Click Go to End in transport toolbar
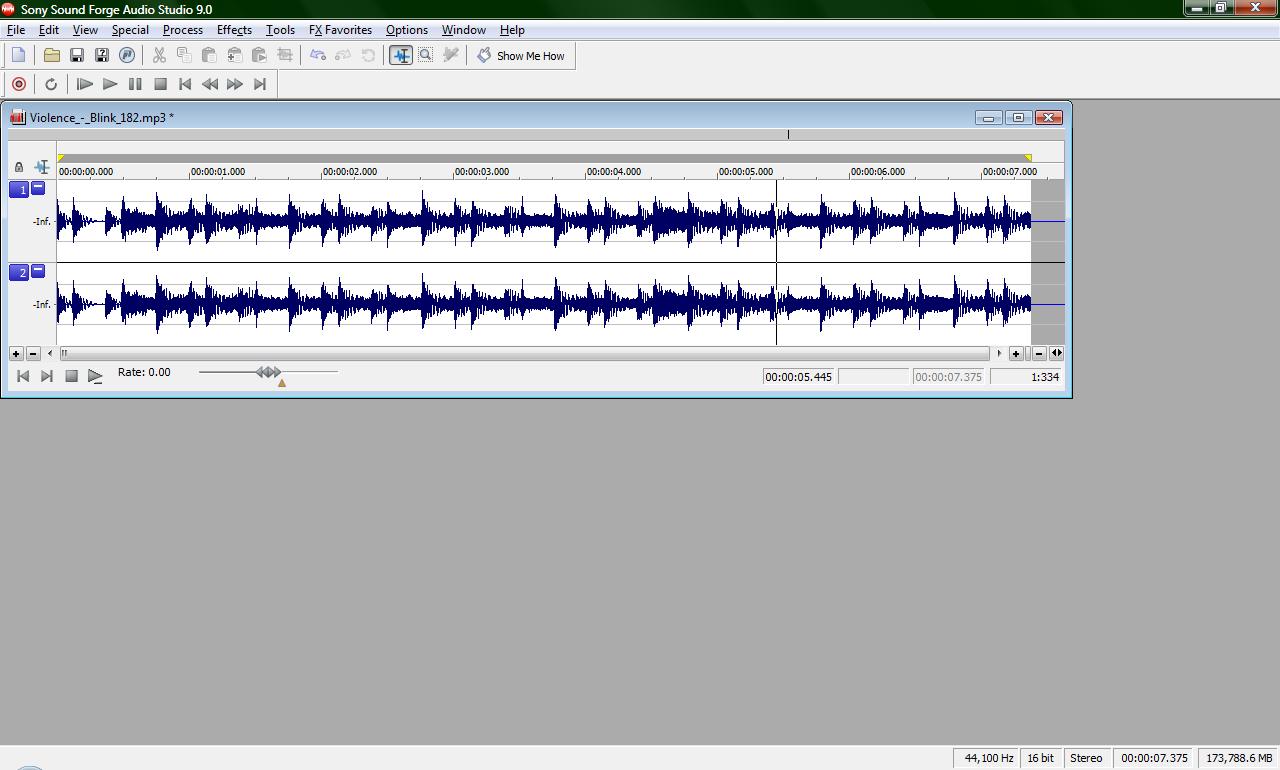The height and width of the screenshot is (770, 1280). [x=260, y=84]
